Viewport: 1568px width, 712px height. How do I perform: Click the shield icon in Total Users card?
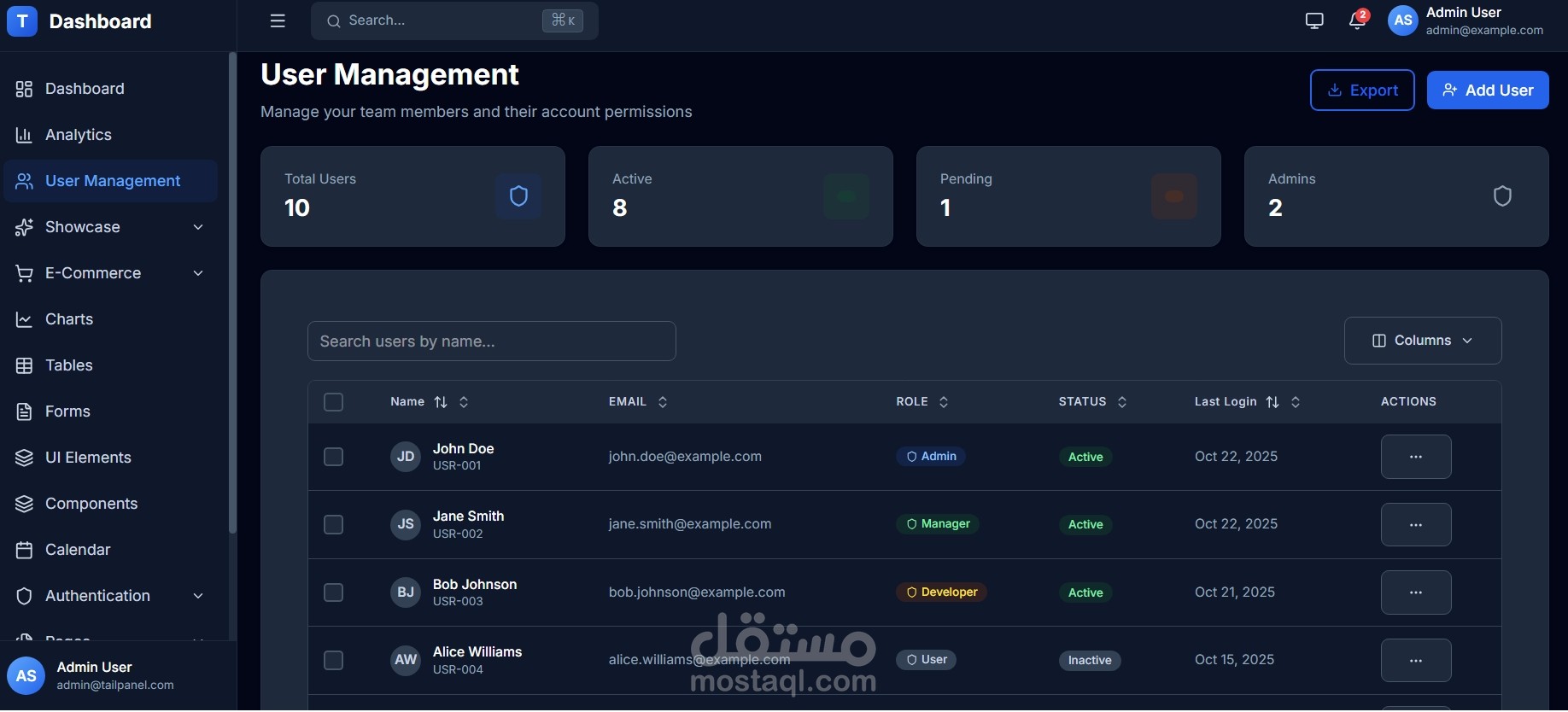coord(518,196)
